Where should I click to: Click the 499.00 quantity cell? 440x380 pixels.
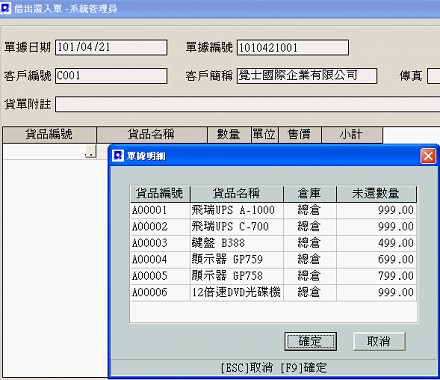(x=377, y=243)
